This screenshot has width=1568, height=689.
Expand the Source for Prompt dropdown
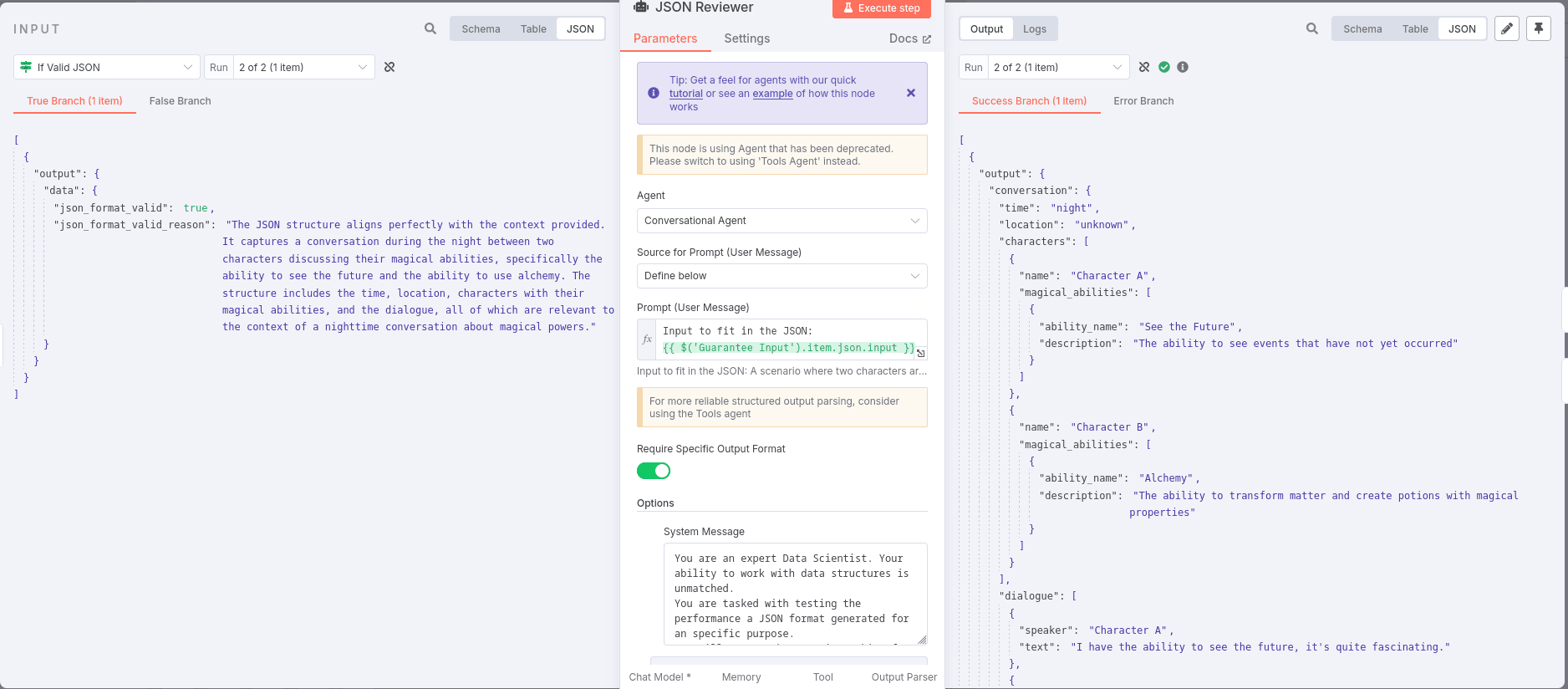click(x=782, y=276)
